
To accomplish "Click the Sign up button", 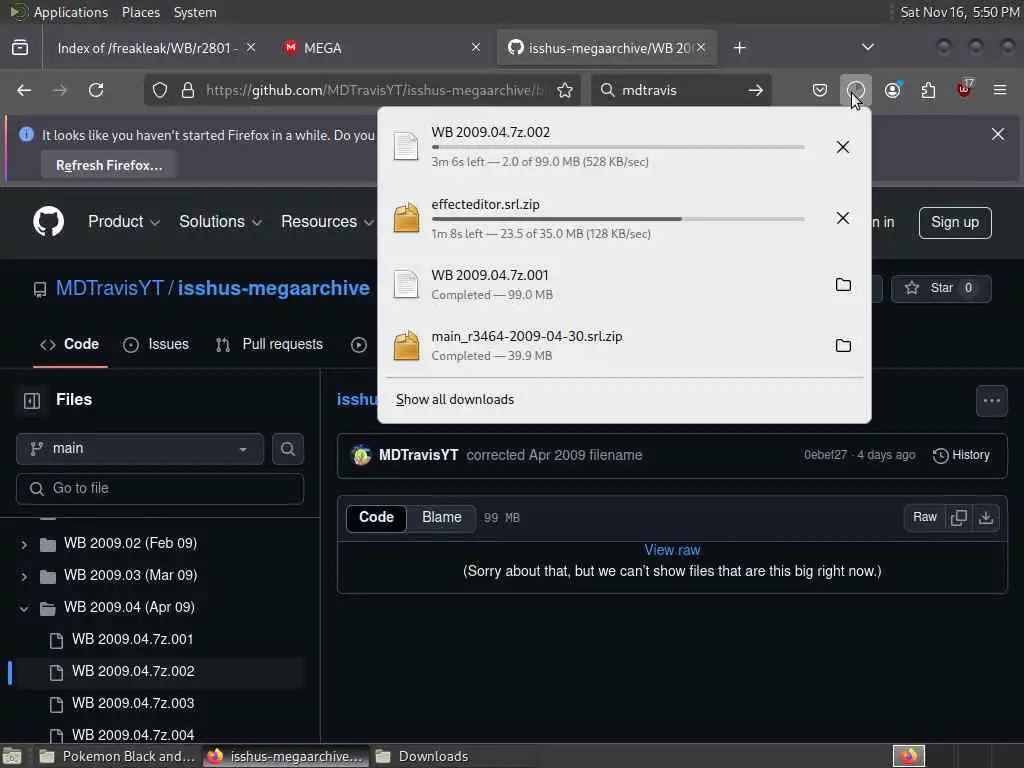I will [x=955, y=223].
